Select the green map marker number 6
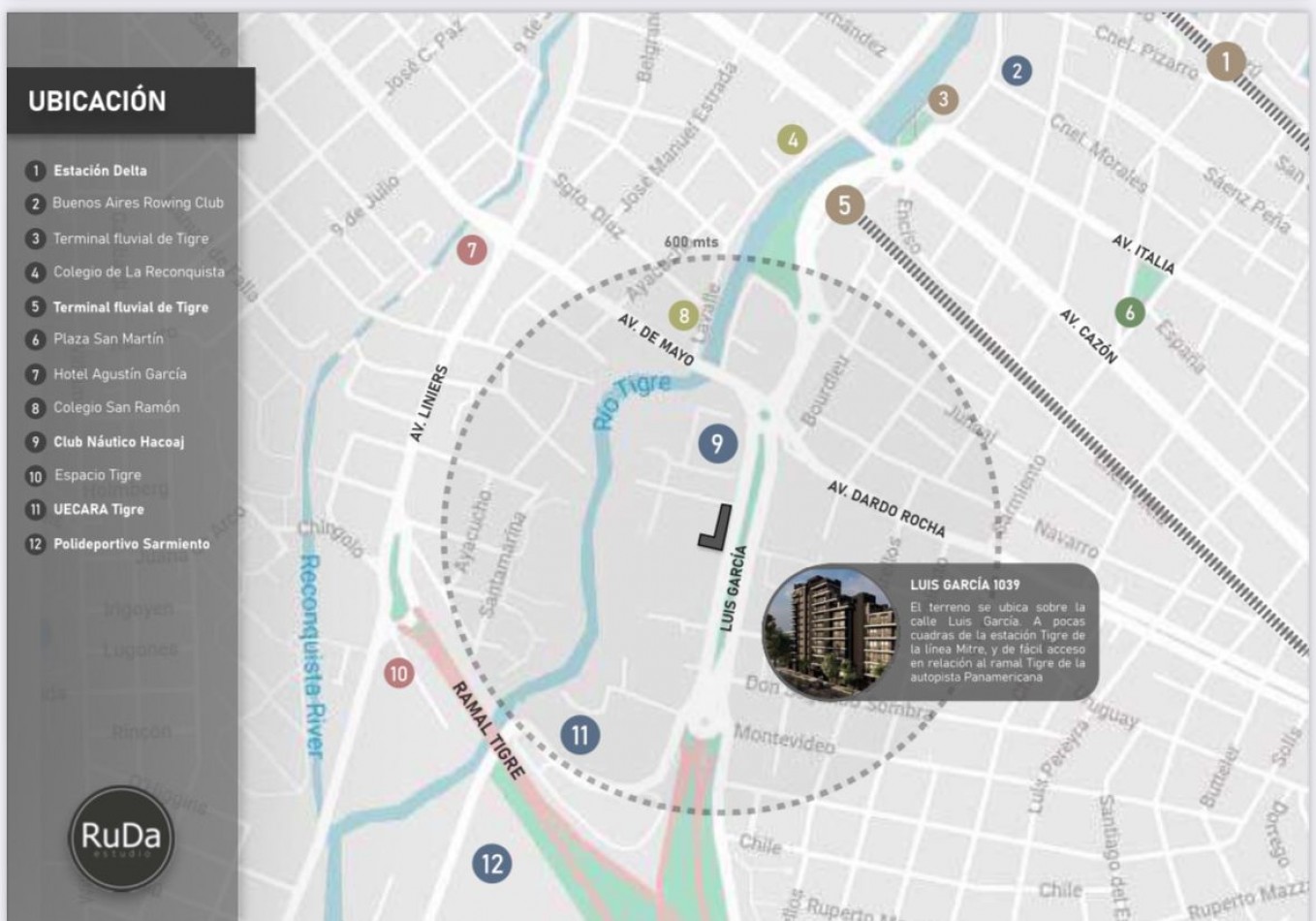Image resolution: width=1316 pixels, height=921 pixels. point(1129,312)
